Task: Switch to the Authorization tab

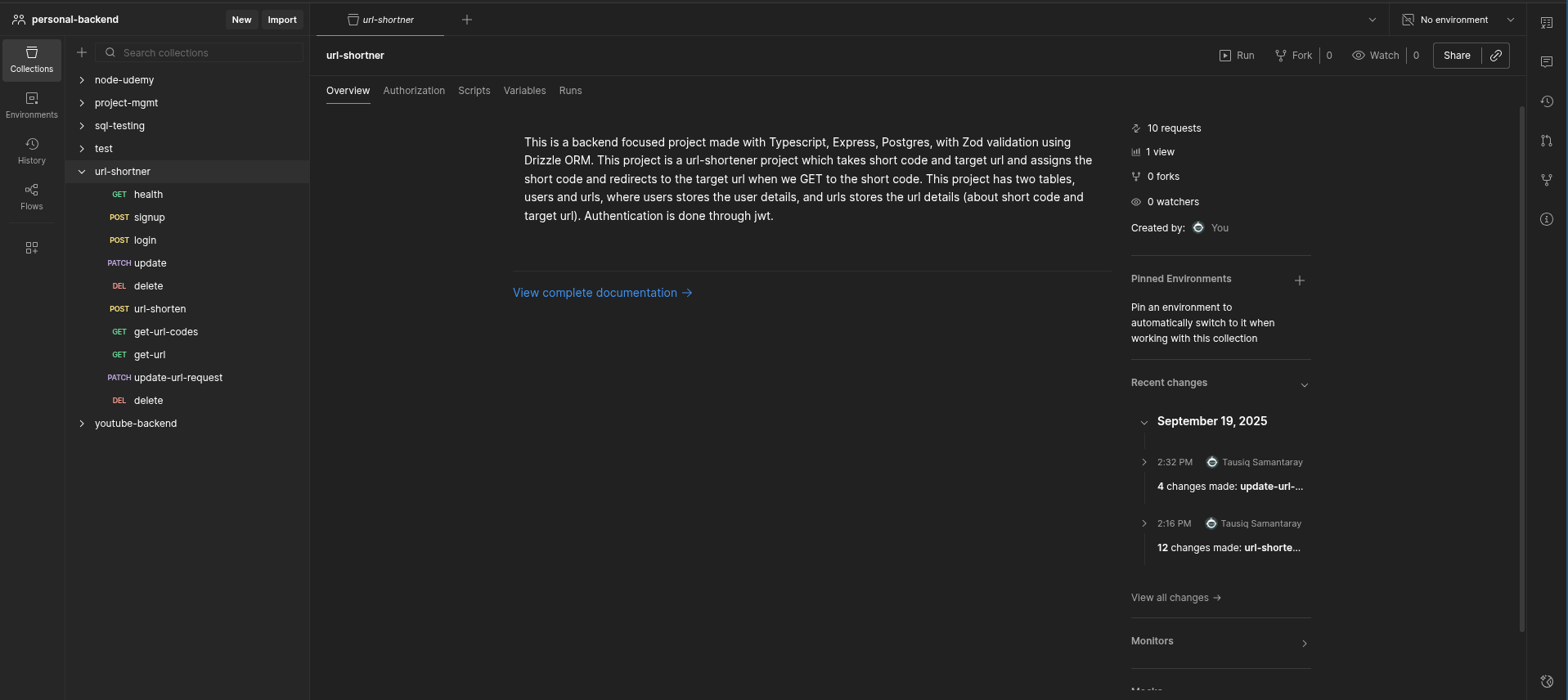Action: (414, 91)
